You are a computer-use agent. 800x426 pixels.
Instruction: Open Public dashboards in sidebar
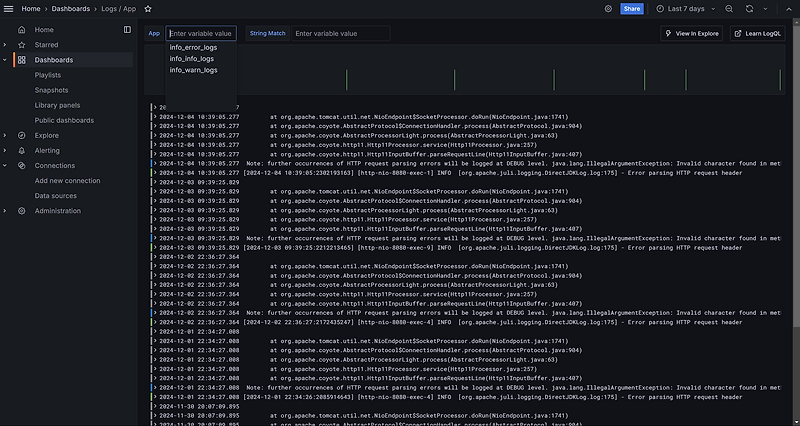[x=64, y=120]
